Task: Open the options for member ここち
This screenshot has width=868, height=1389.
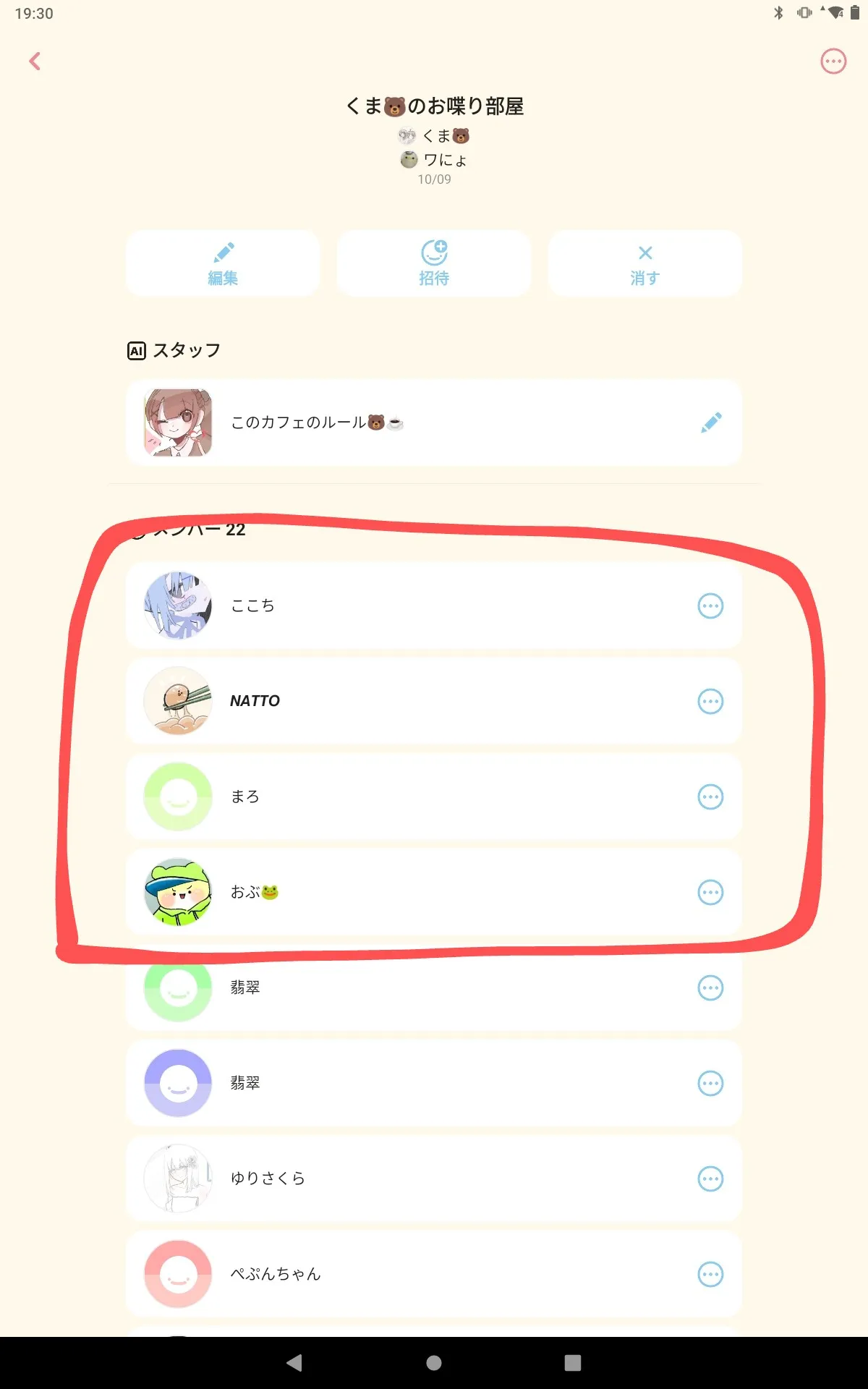Action: [710, 606]
